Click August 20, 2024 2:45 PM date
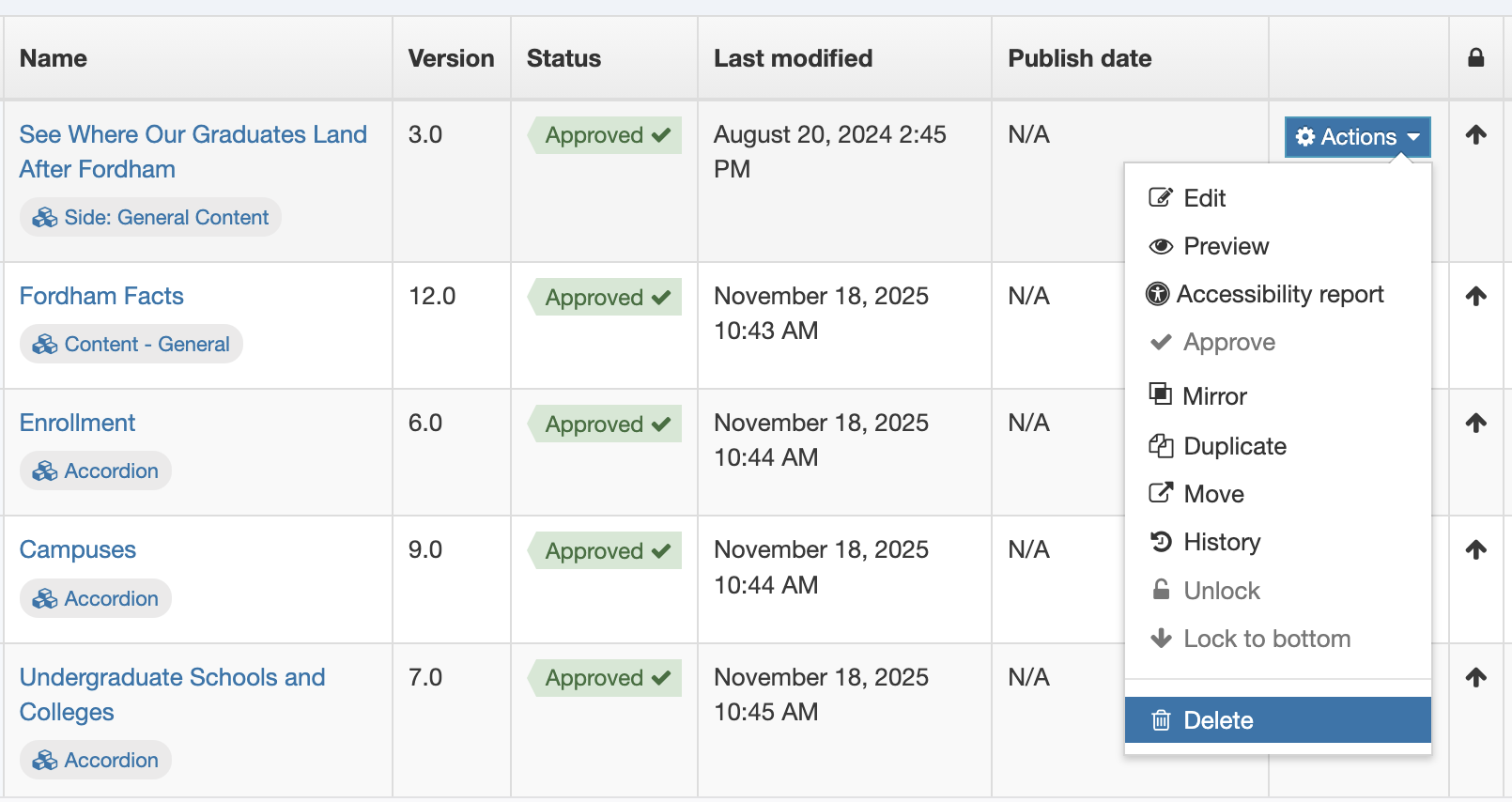This screenshot has height=802, width=1512. click(x=830, y=152)
